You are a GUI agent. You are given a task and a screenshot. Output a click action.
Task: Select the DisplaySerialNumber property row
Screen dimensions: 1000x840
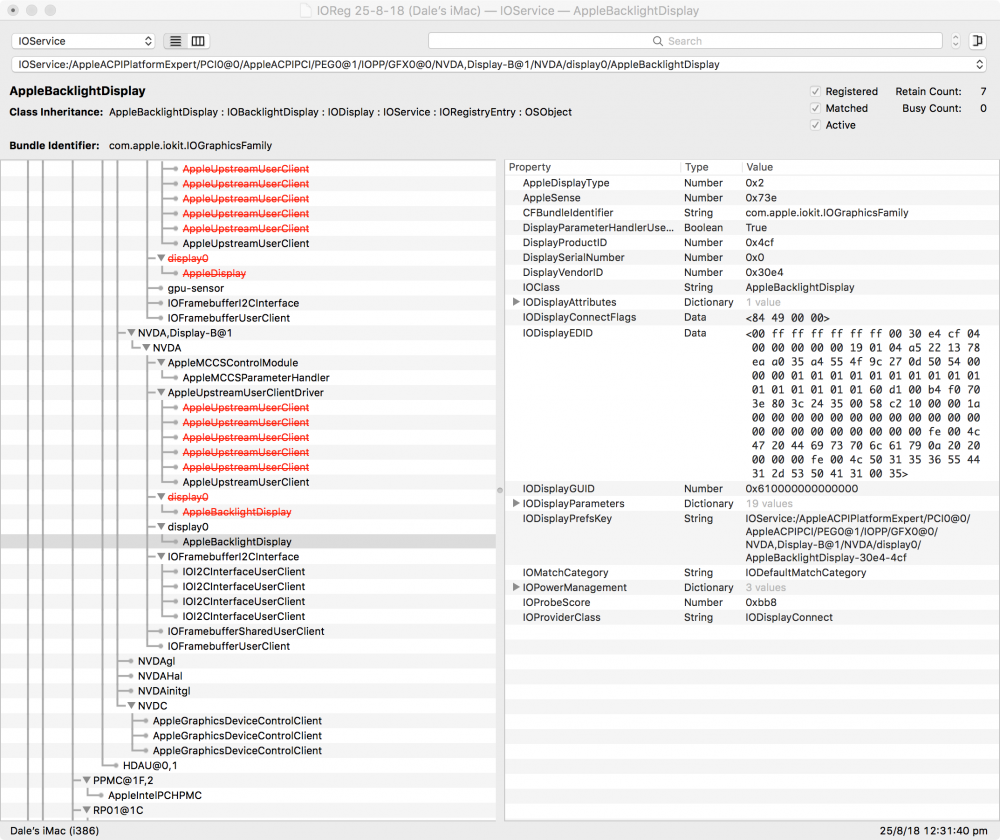pyautogui.click(x=752, y=257)
